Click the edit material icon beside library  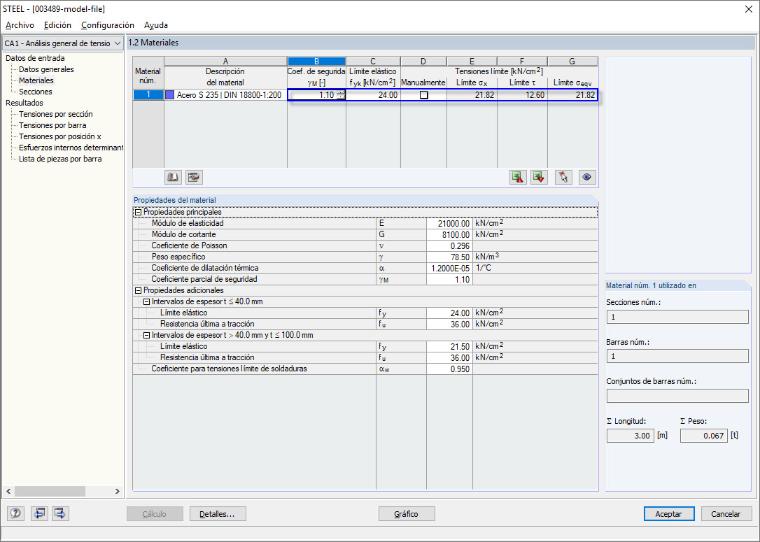pos(194,177)
